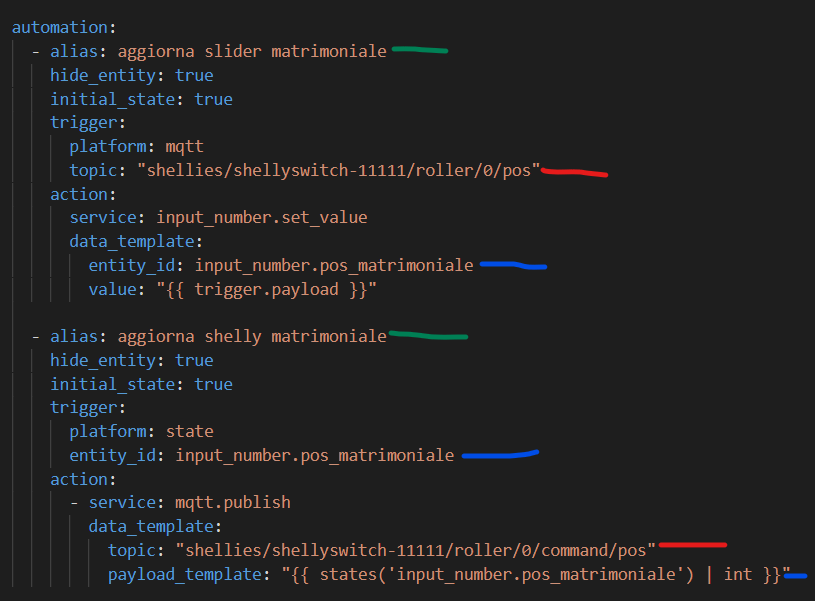
Task: Click the int filter in payload template
Action: point(738,574)
